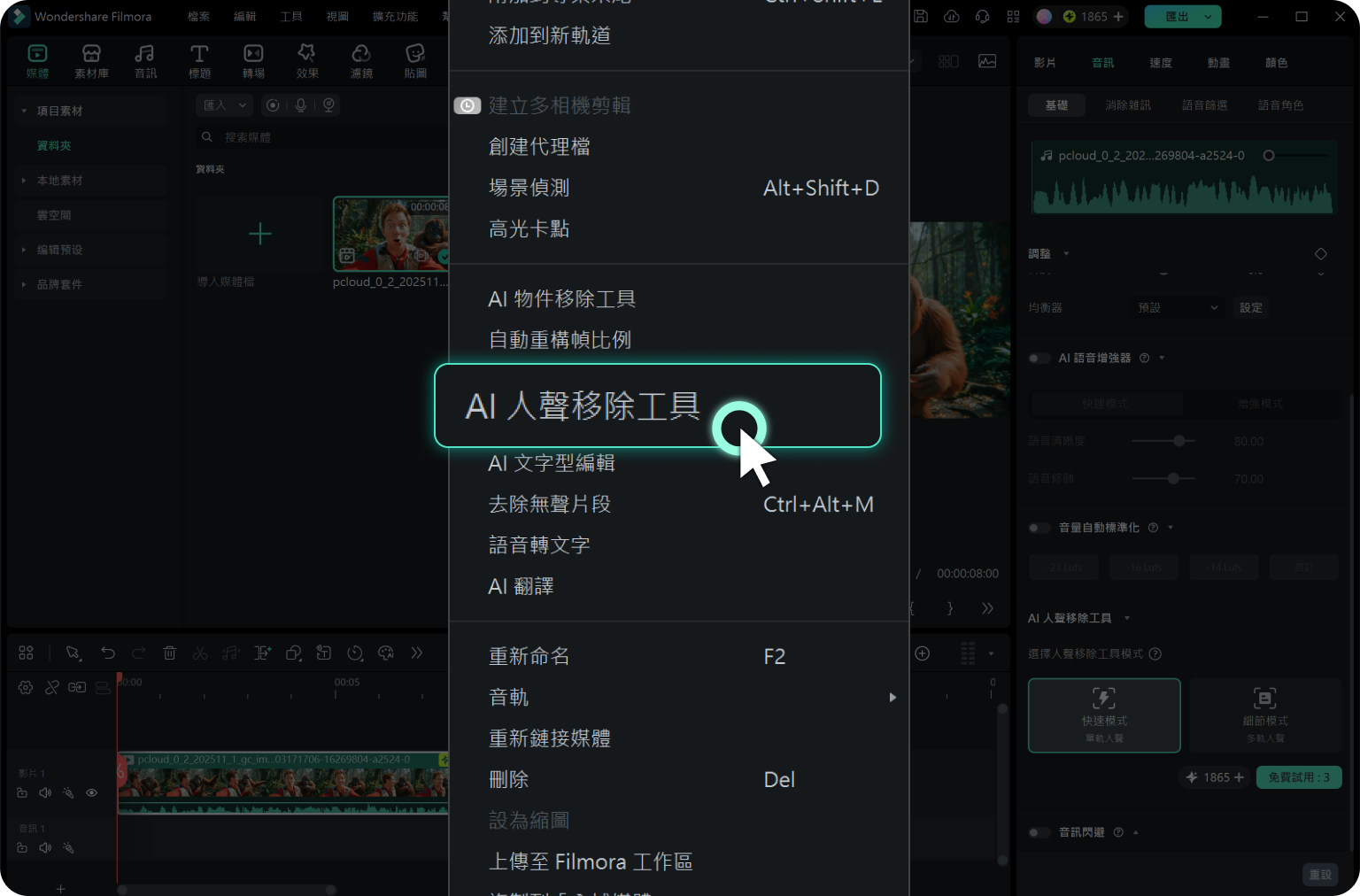
Task: Click the unlink clips icon near timeline ruler
Action: (52, 687)
